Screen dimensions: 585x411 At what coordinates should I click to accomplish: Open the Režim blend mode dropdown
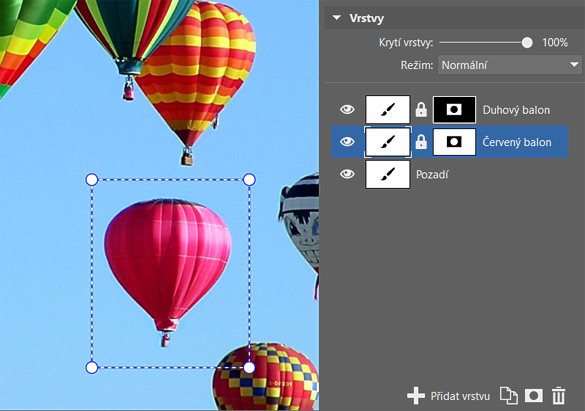(509, 65)
